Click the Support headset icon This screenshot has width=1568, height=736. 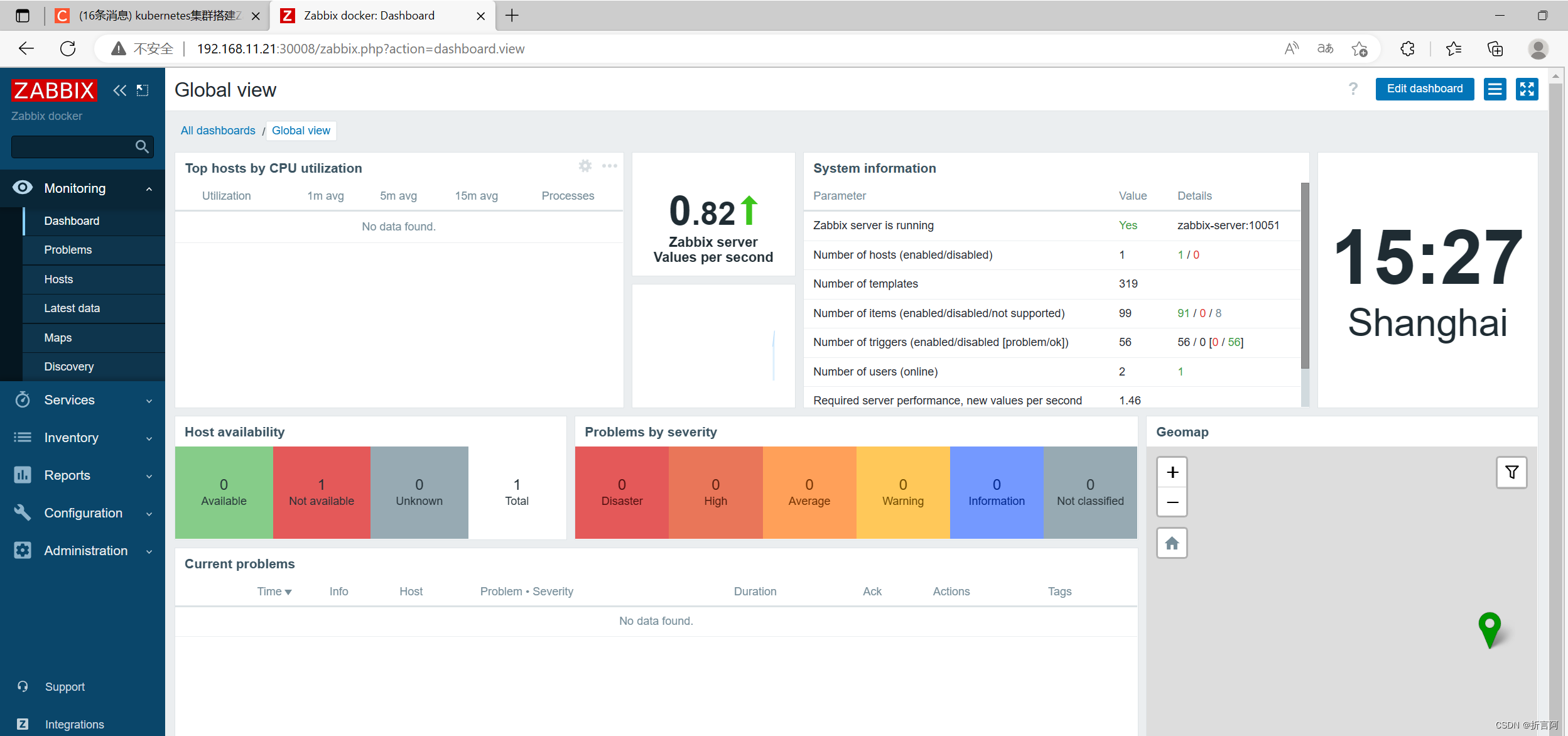[23, 686]
